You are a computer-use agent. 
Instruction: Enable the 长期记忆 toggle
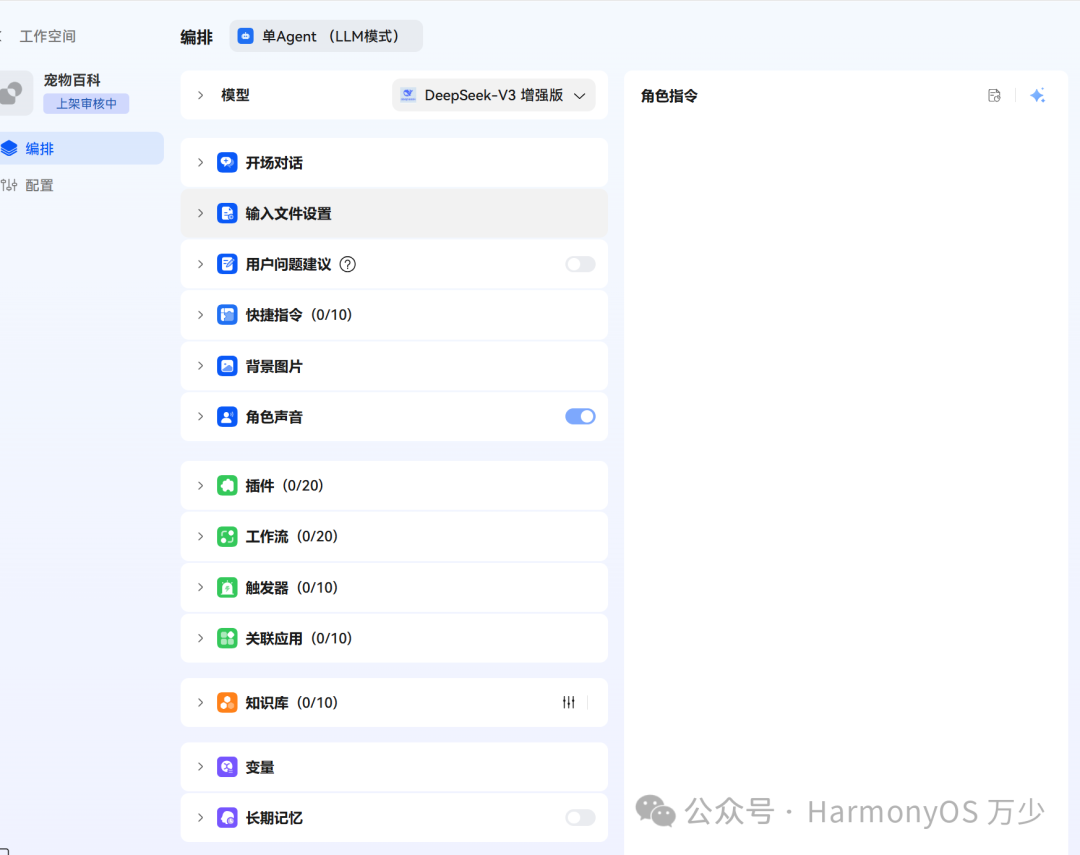coord(580,818)
